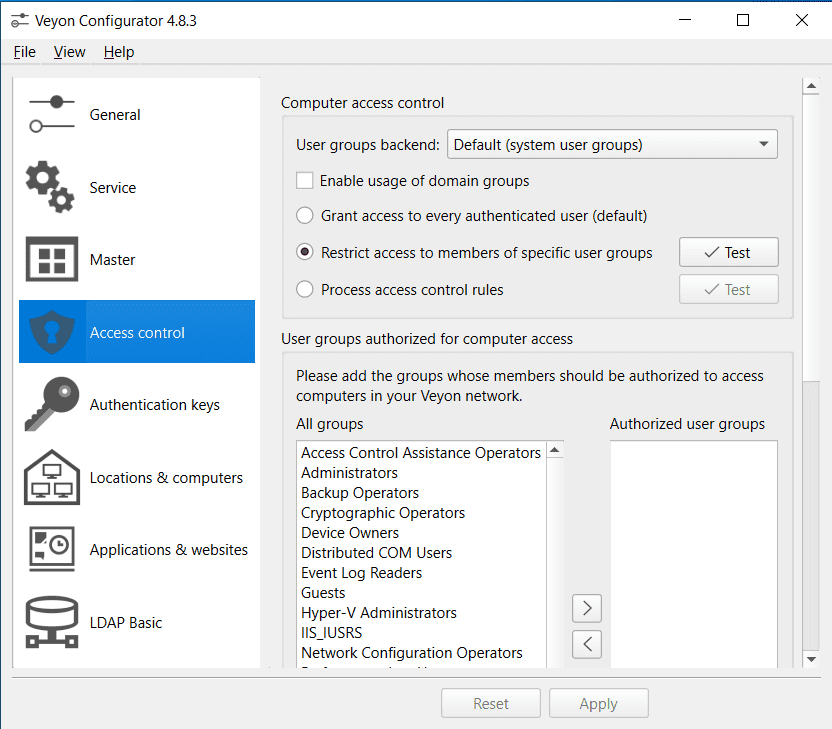Open Authentication keys key icon
Viewport: 832px width, 729px height.
(51, 405)
